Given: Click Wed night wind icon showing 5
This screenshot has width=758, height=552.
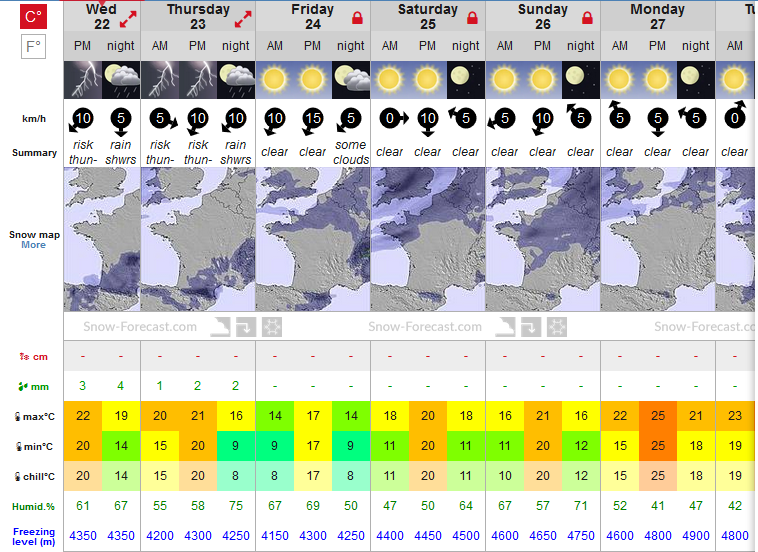Looking at the screenshot, I should click(x=121, y=122).
